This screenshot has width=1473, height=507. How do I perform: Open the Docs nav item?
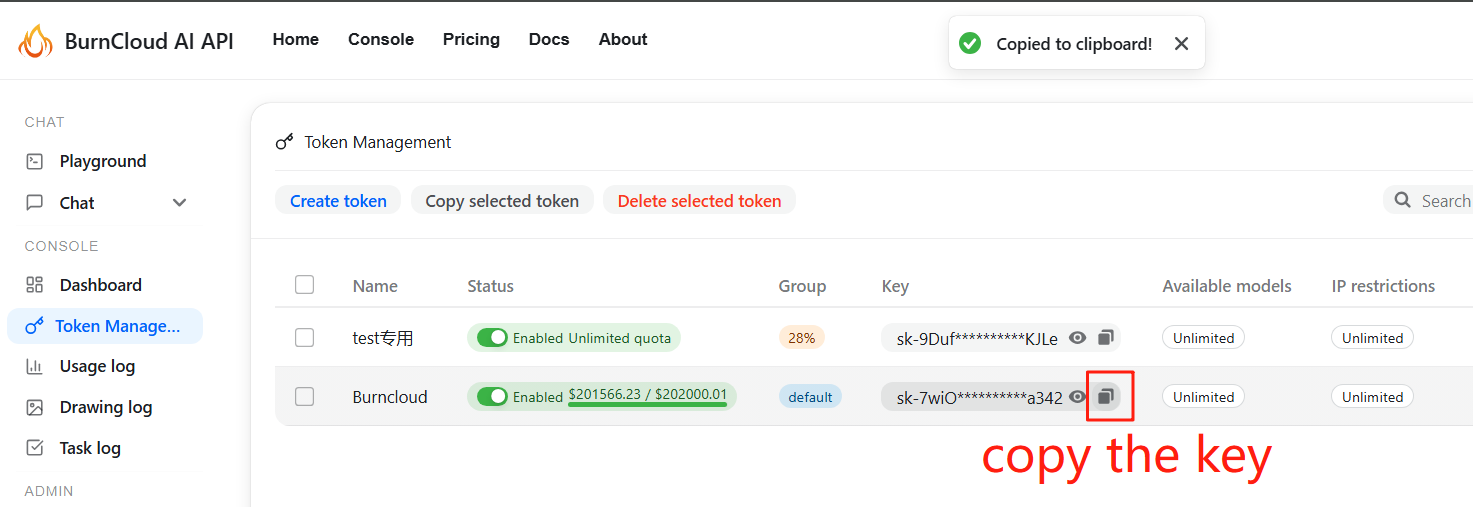click(549, 39)
